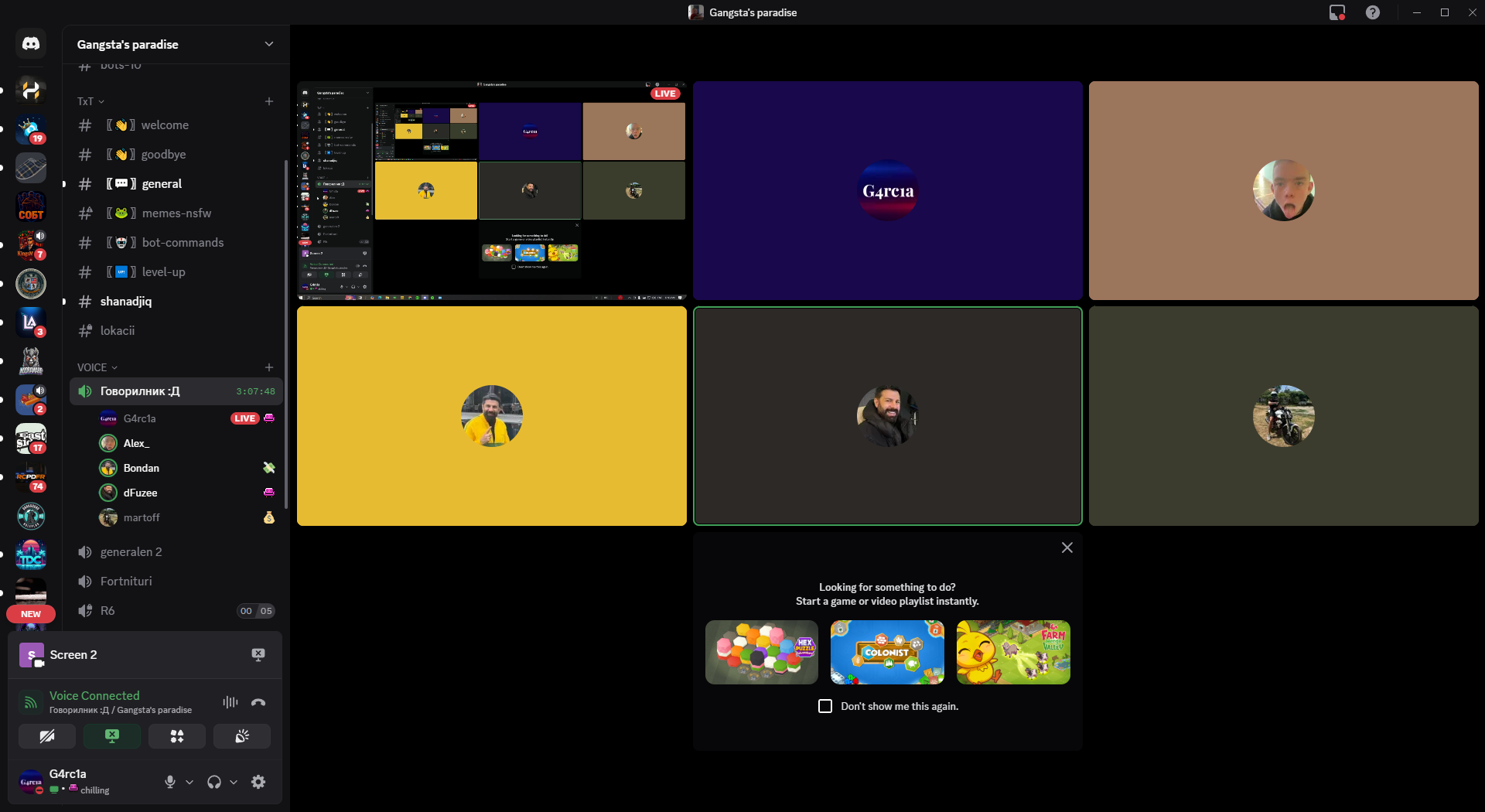Click user martoff in voice list
1485x812 pixels.
(x=187, y=517)
